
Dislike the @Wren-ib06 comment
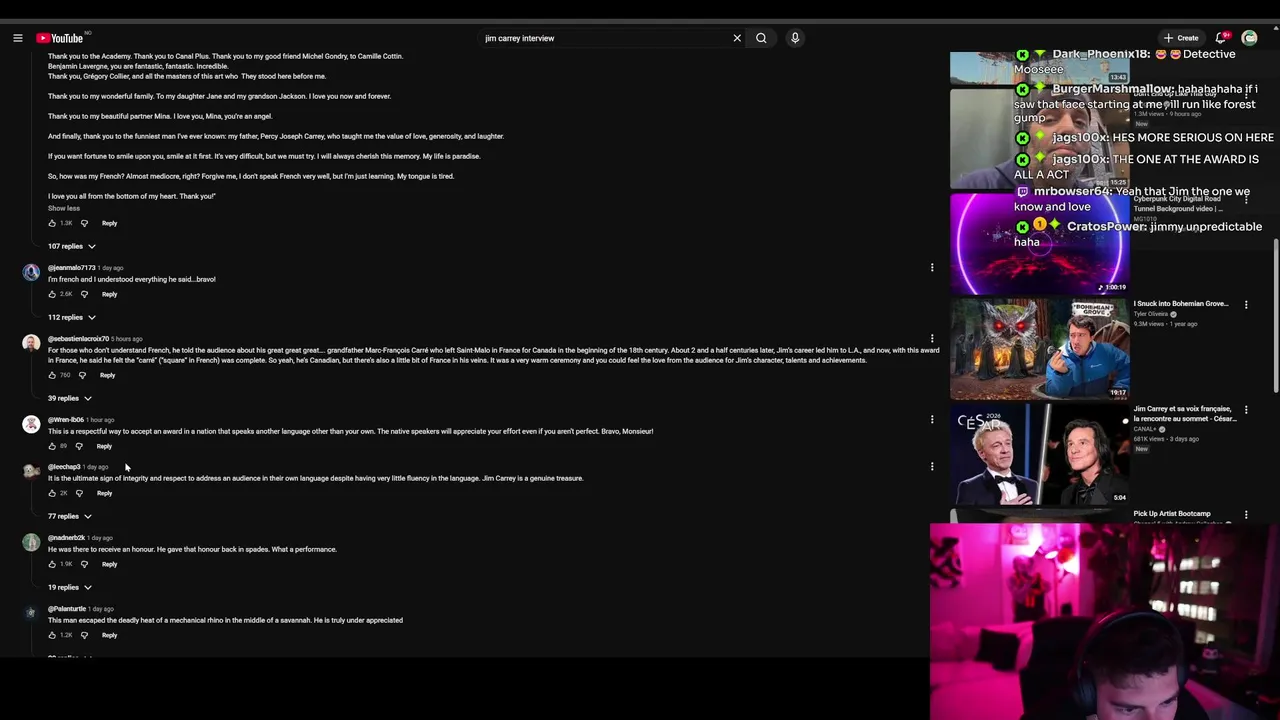[x=79, y=446]
